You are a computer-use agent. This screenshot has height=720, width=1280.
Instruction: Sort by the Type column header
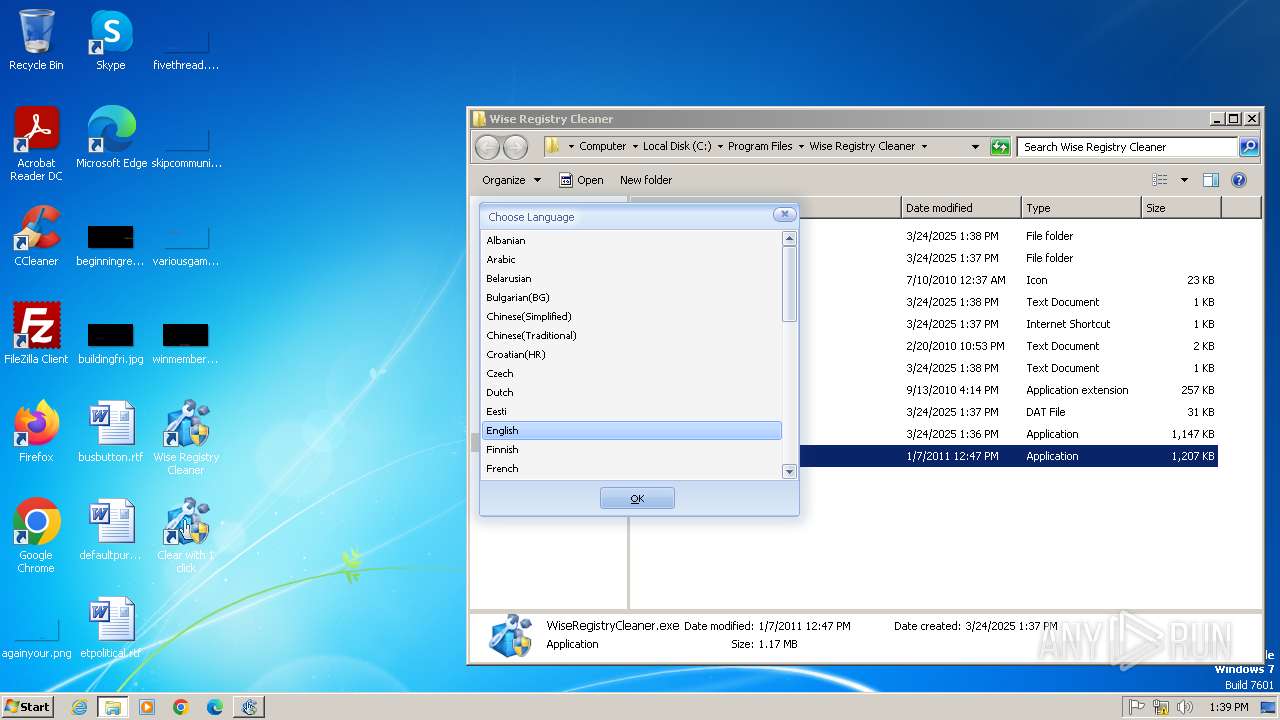coord(1081,208)
